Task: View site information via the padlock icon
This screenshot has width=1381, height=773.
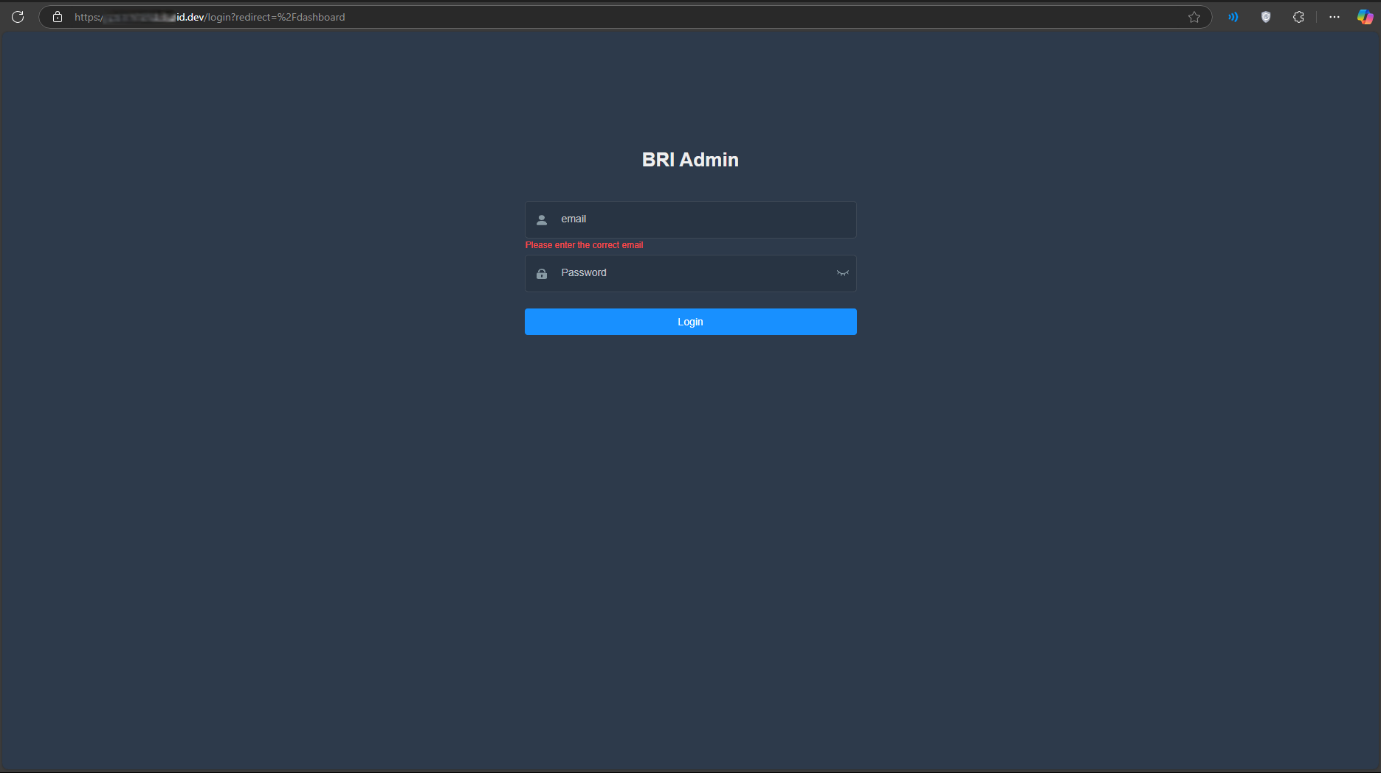Action: pyautogui.click(x=57, y=17)
